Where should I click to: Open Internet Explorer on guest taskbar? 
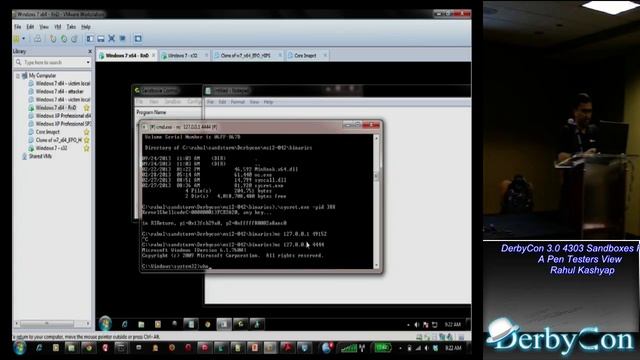click(124, 324)
